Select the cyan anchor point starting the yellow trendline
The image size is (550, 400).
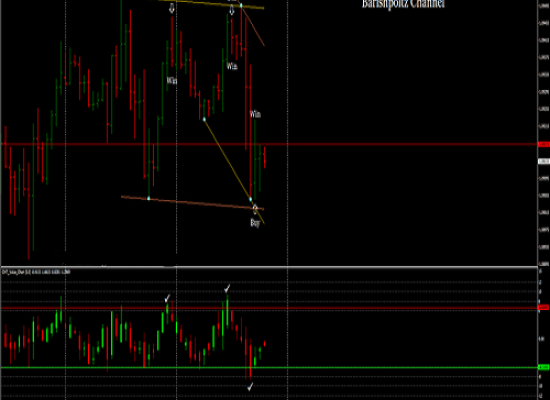[204, 120]
